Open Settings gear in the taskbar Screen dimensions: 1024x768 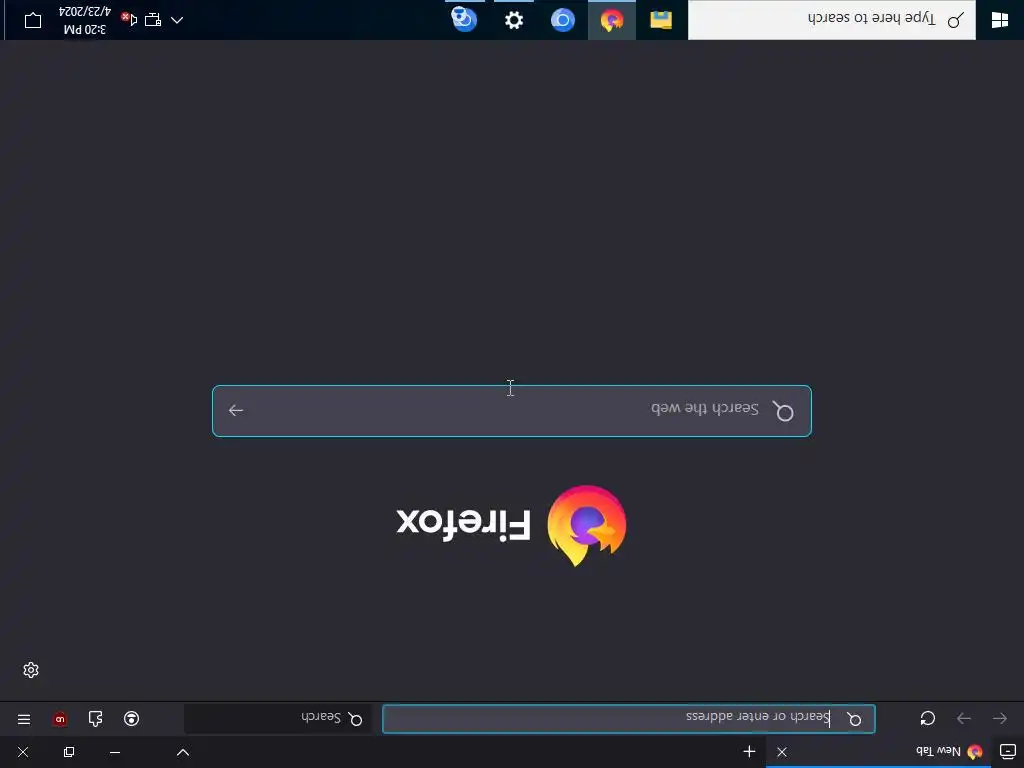(514, 20)
